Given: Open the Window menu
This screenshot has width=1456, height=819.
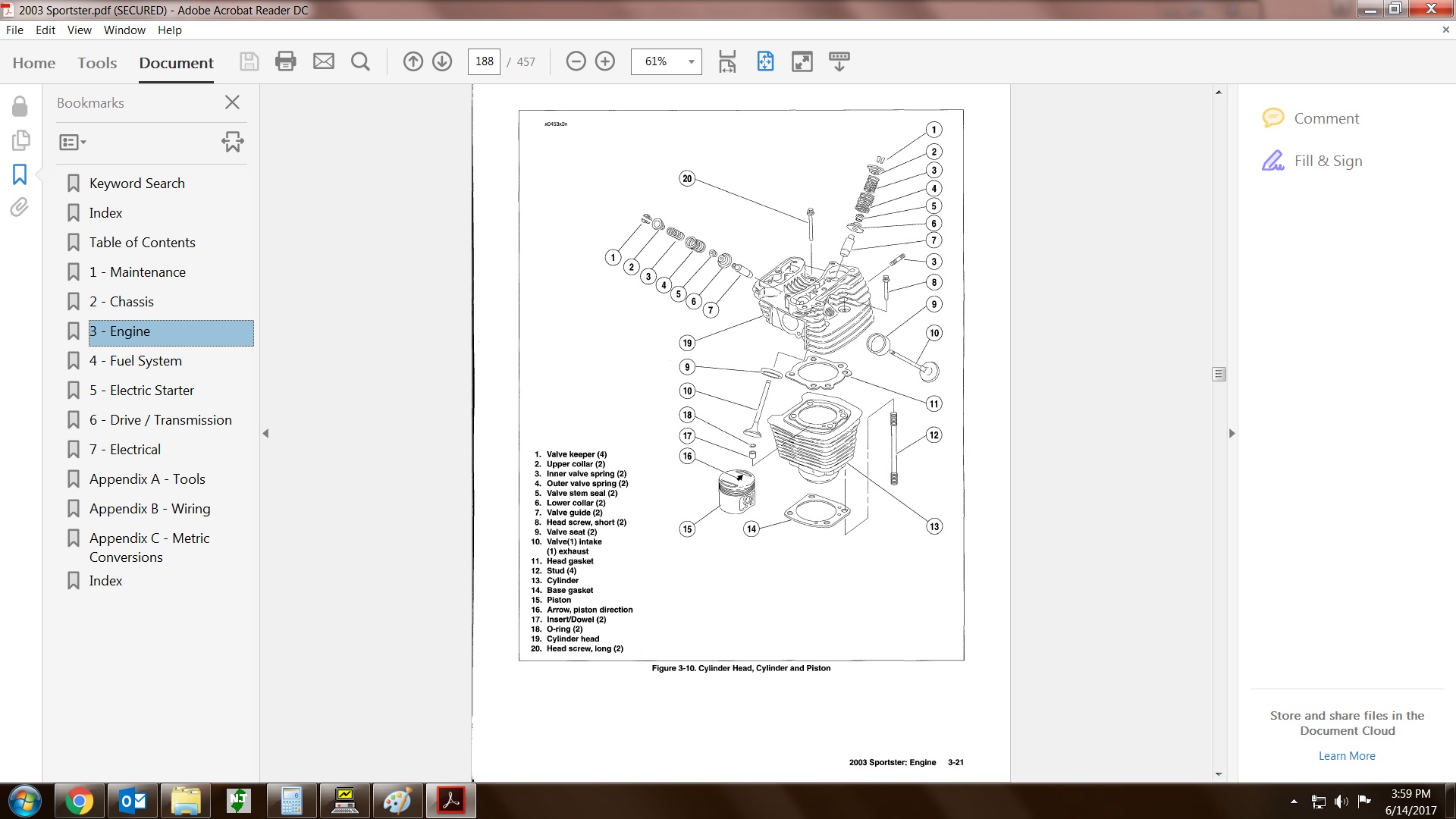Looking at the screenshot, I should pyautogui.click(x=124, y=30).
